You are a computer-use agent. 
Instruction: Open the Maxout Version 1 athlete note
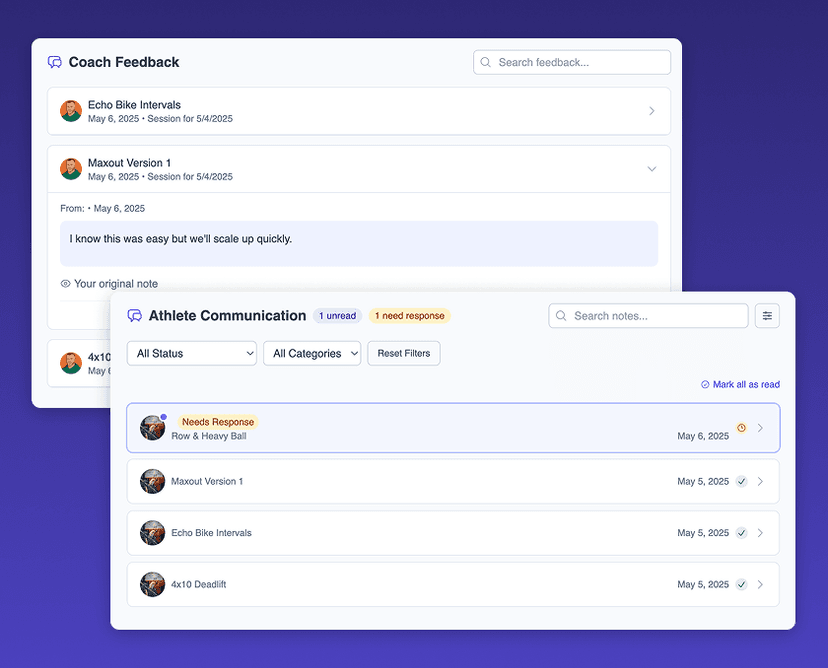[x=453, y=481]
